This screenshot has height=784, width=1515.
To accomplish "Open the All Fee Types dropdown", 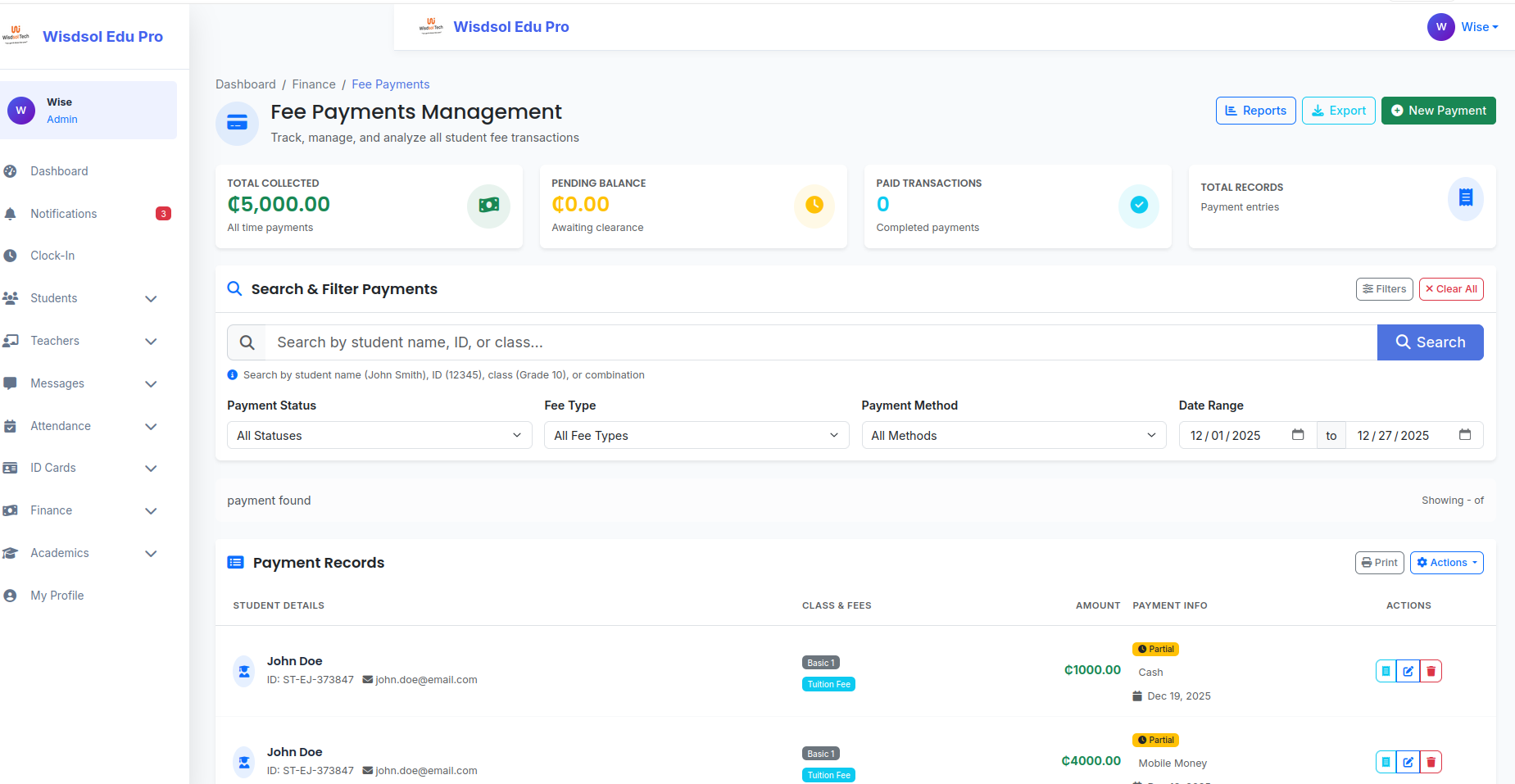I will point(696,435).
